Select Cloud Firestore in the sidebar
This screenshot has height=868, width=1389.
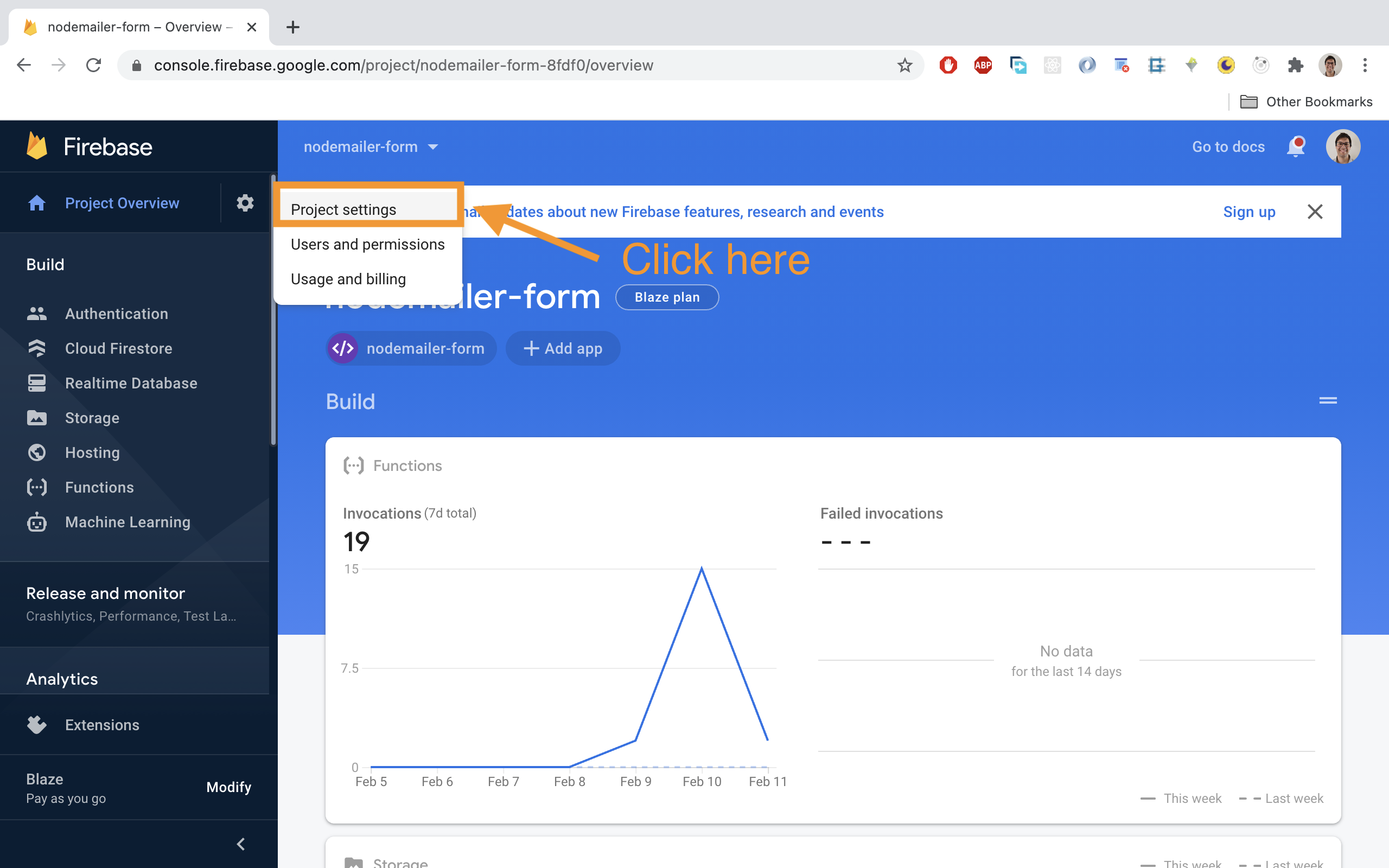point(118,348)
